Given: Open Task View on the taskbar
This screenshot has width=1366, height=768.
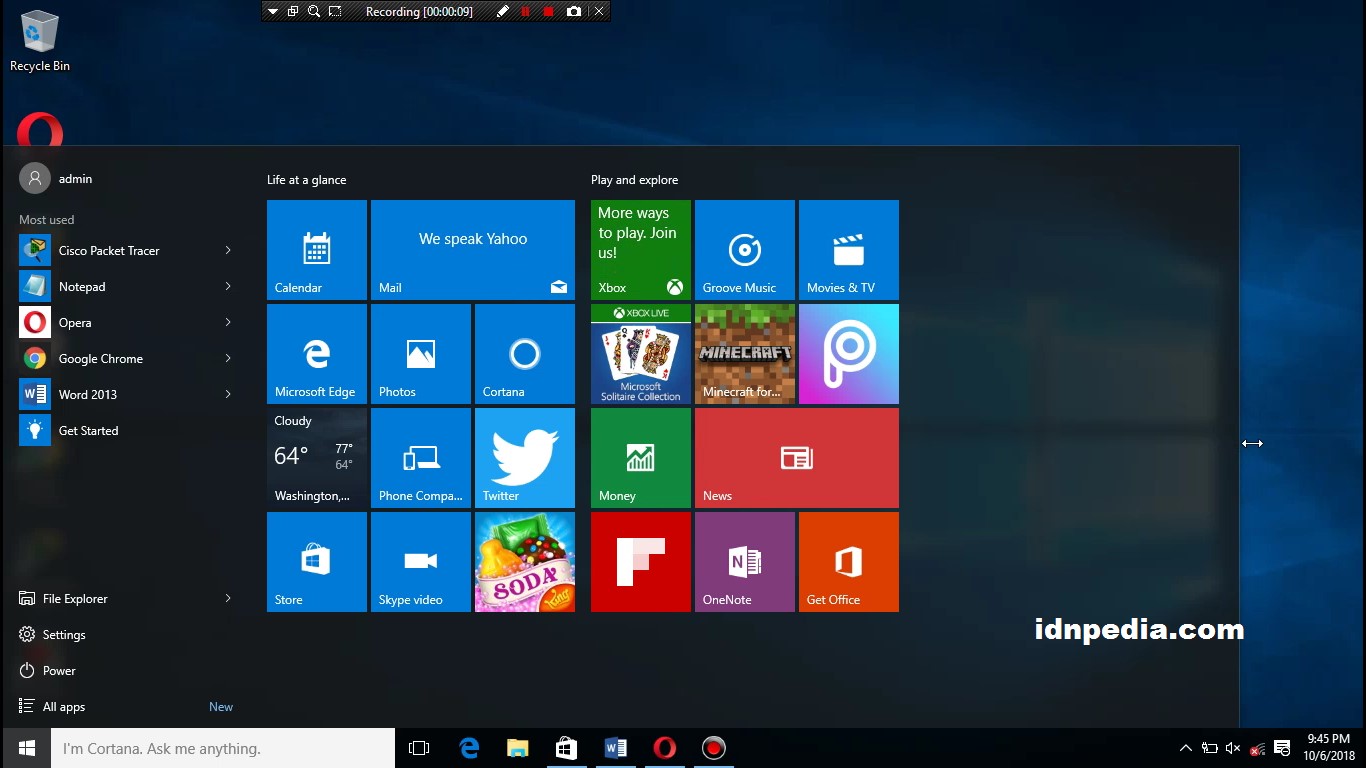Looking at the screenshot, I should (419, 748).
